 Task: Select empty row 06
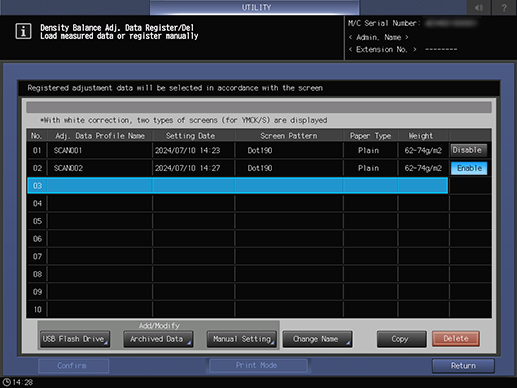(x=237, y=239)
